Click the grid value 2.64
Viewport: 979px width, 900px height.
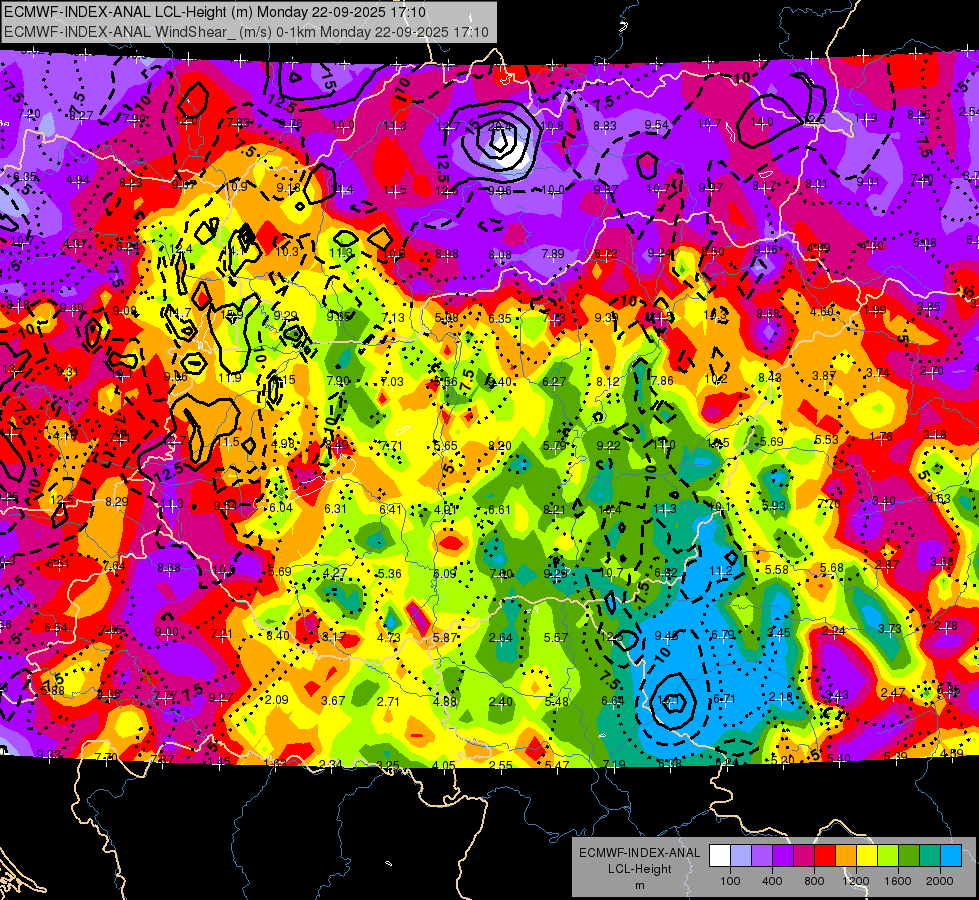click(501, 638)
